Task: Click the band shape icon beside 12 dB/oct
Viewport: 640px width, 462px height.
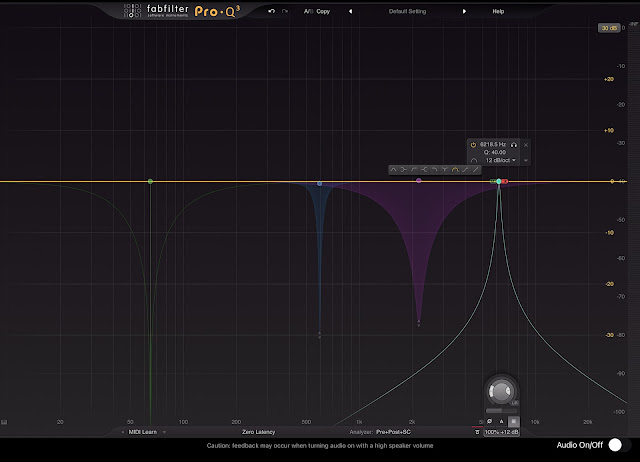Action: tap(474, 160)
